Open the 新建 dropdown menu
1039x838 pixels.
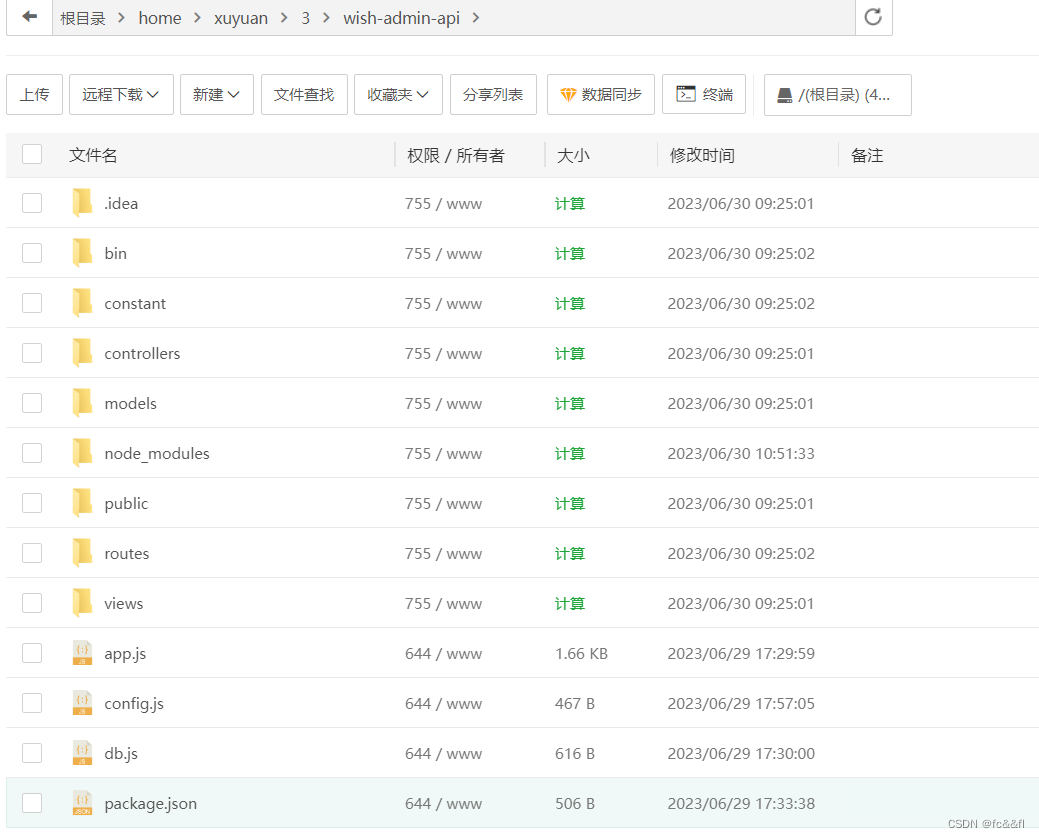216,94
